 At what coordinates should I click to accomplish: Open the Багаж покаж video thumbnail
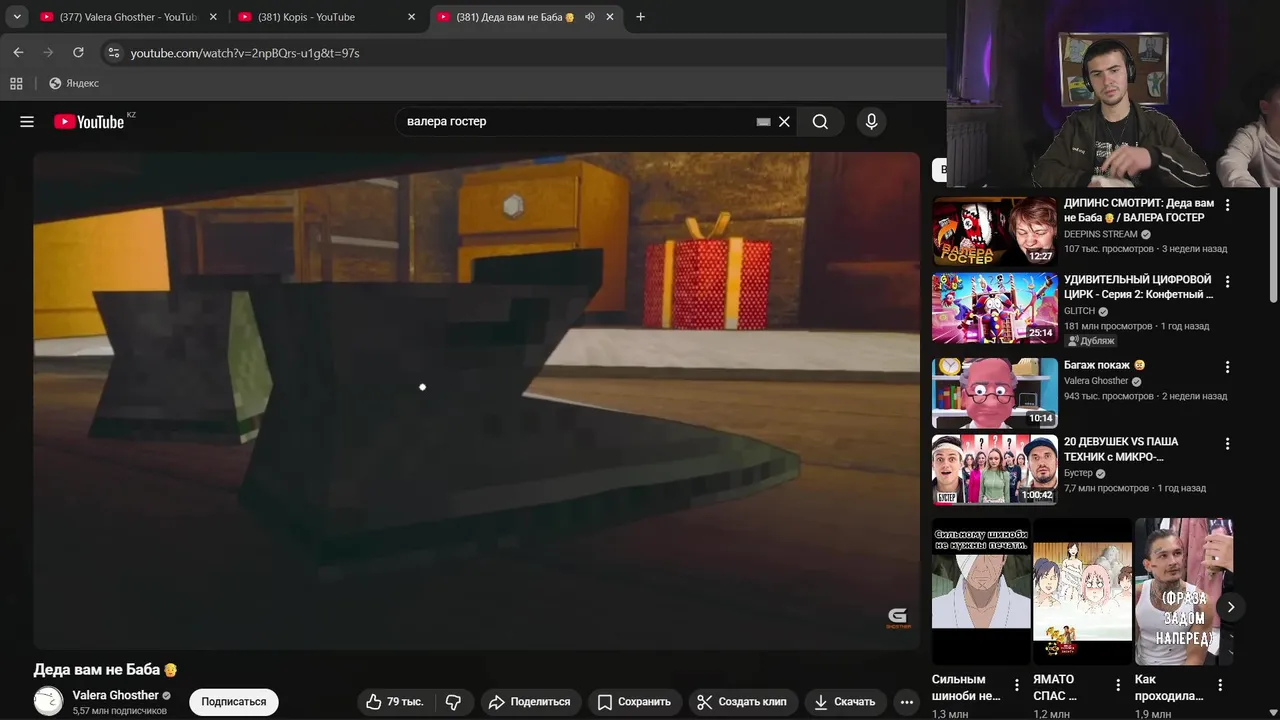click(994, 393)
